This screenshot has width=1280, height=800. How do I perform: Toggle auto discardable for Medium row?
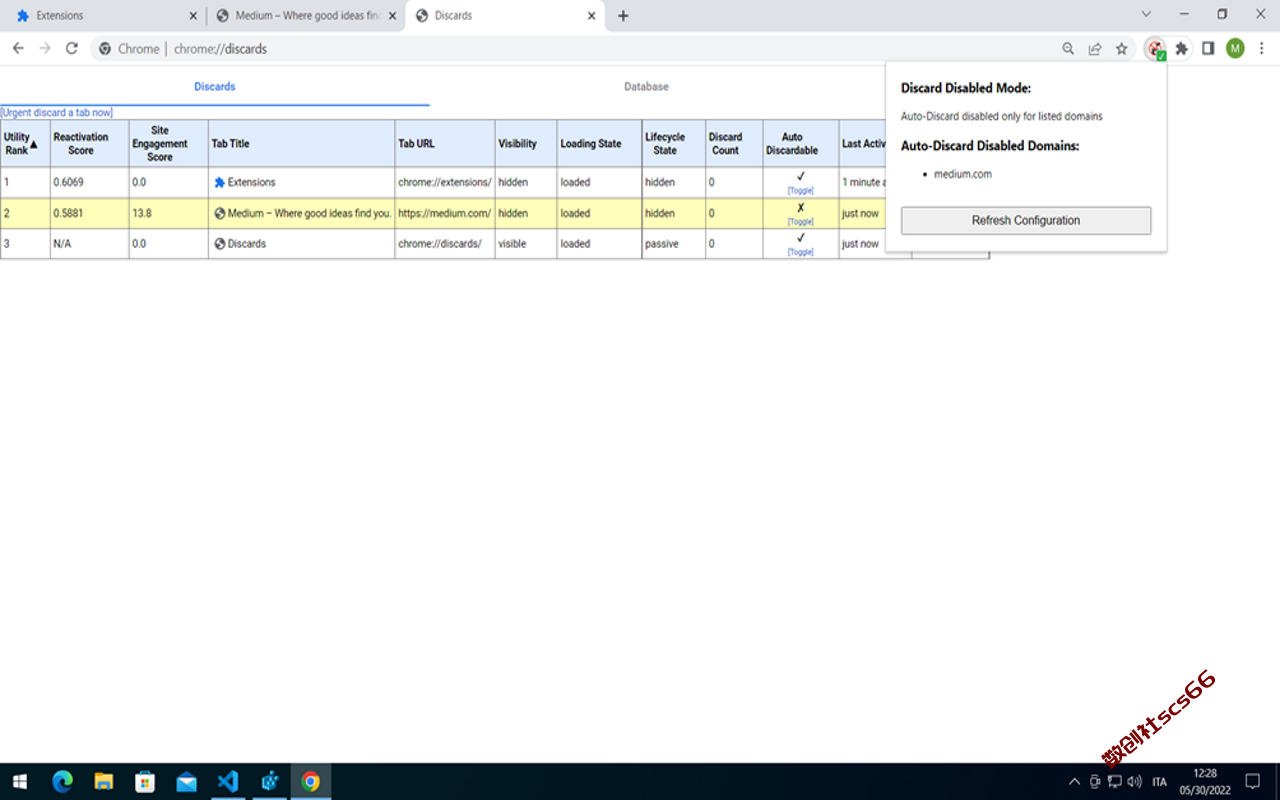pos(800,221)
